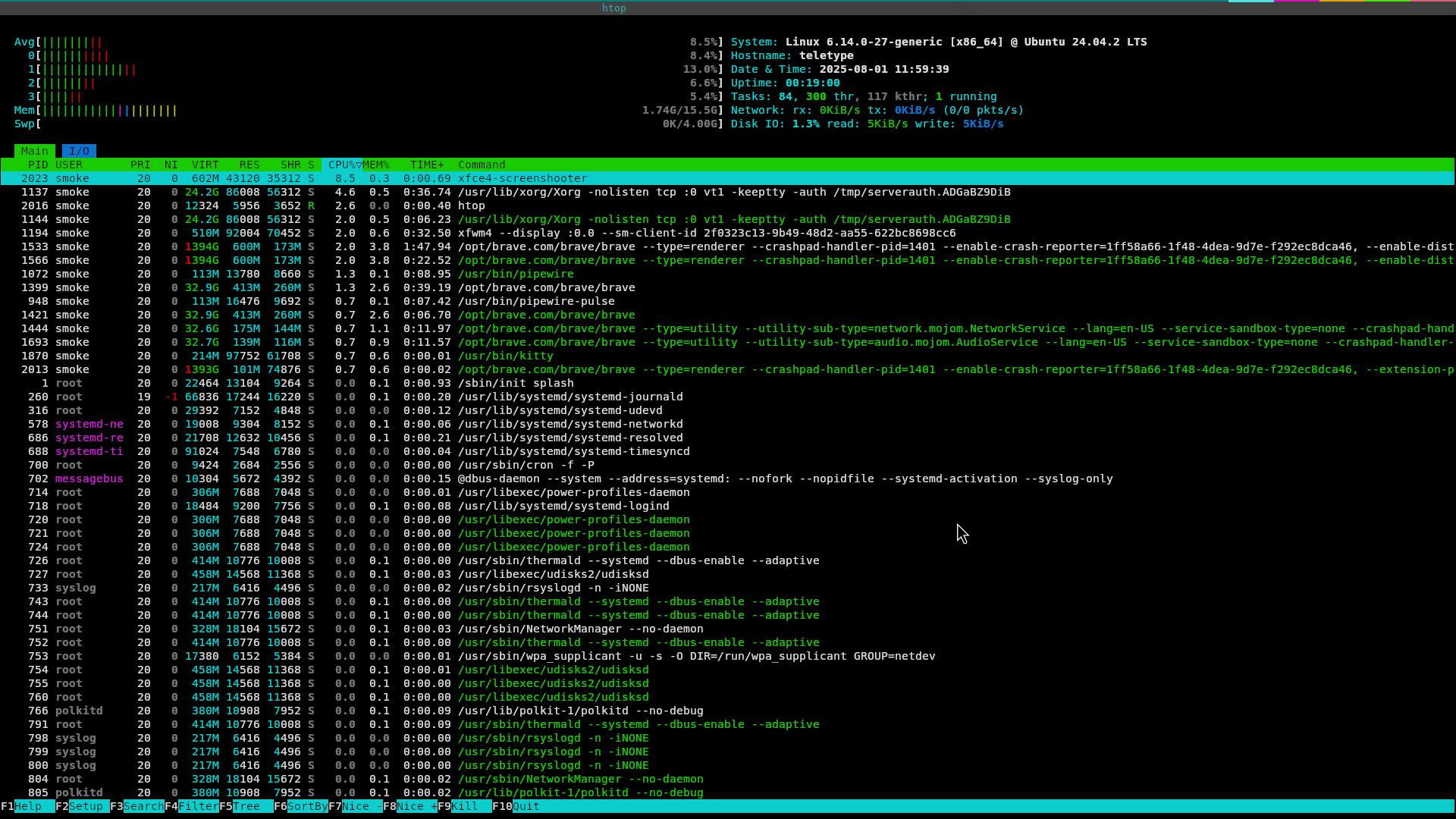Sort by TIME+ column header
The width and height of the screenshot is (1456, 819).
point(428,165)
